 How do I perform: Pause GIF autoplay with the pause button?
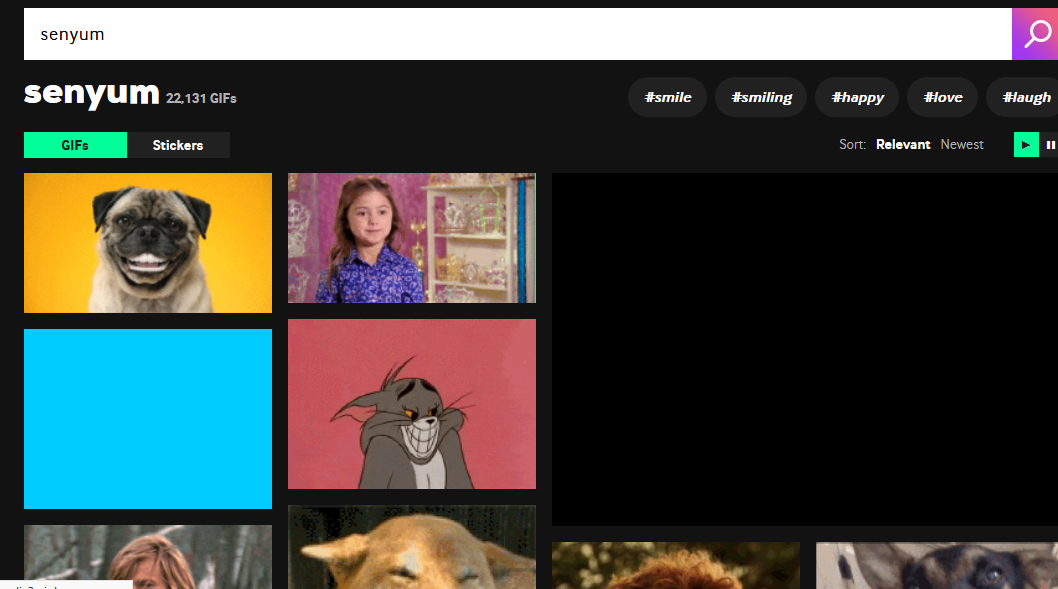click(x=1050, y=145)
